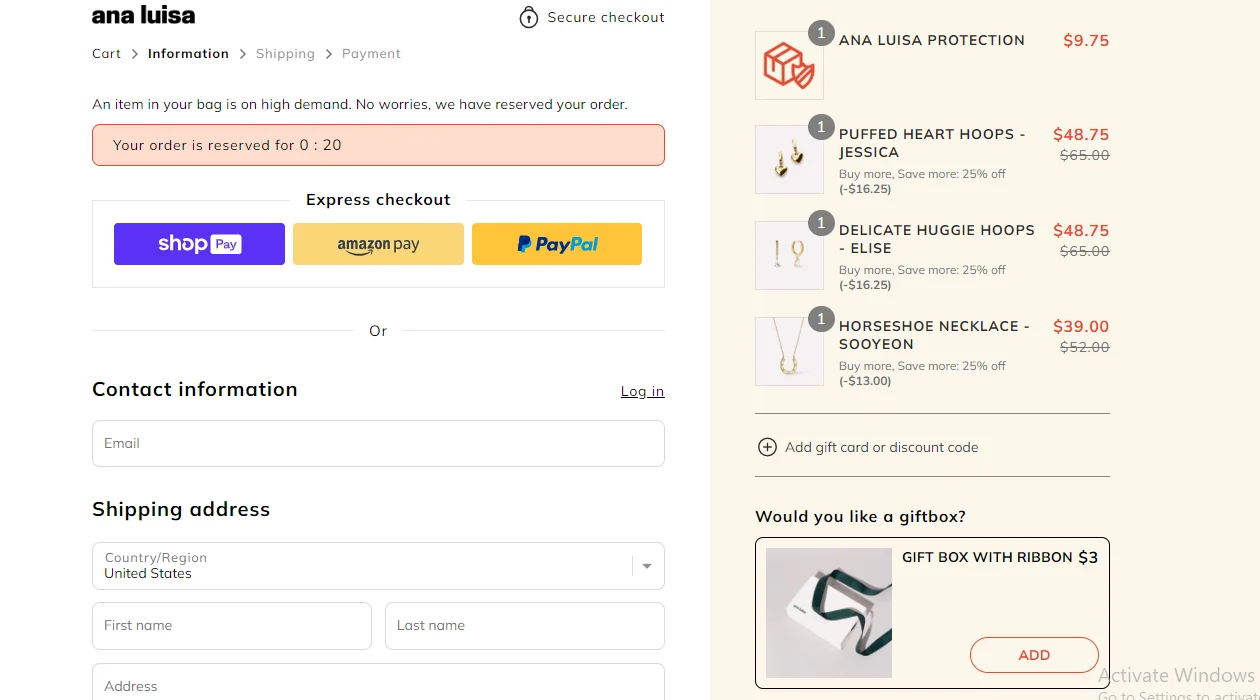The image size is (1260, 700).
Task: Select the Shop Pay express checkout option
Action: pyautogui.click(x=199, y=243)
